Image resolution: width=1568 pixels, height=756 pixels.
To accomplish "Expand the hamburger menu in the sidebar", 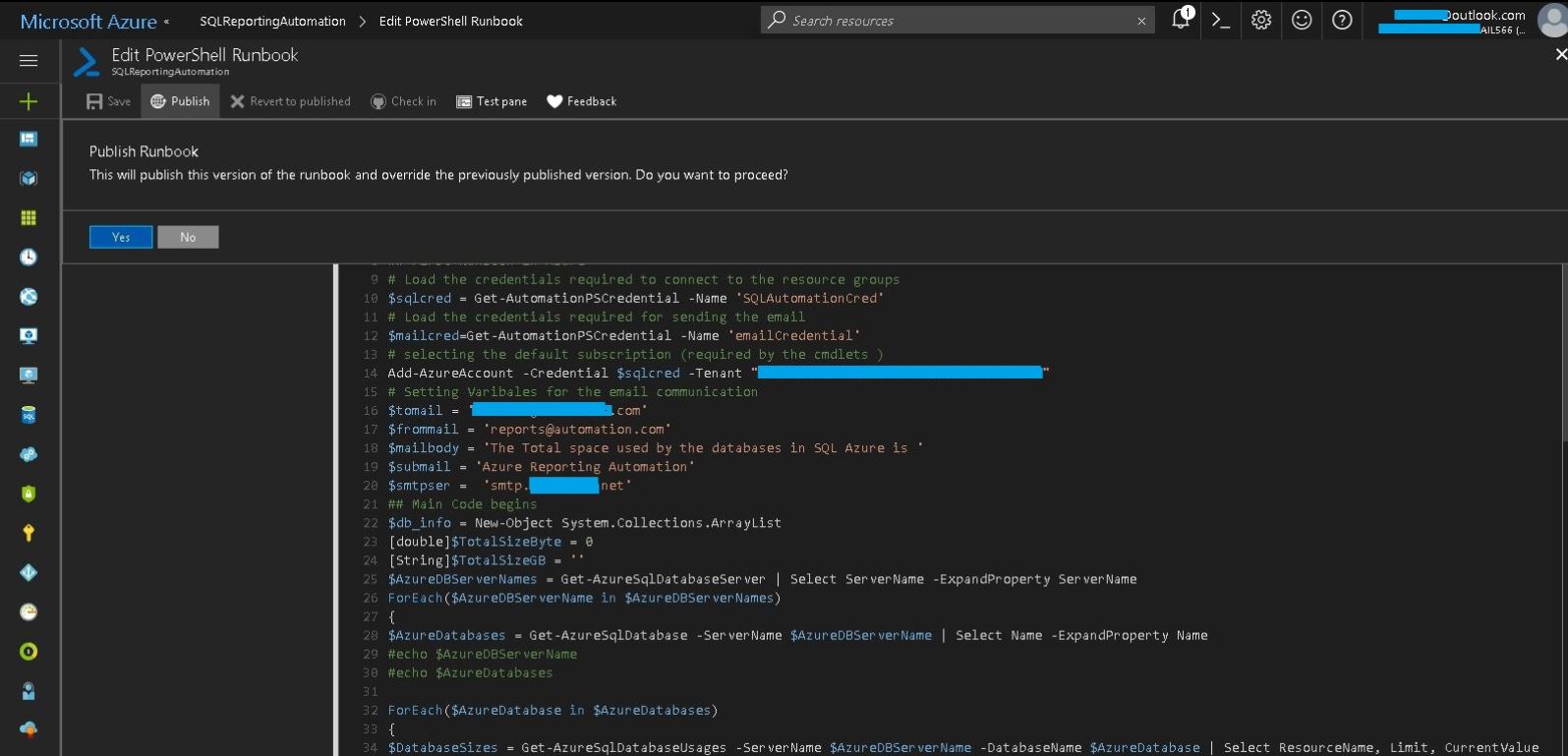I will 29,61.
